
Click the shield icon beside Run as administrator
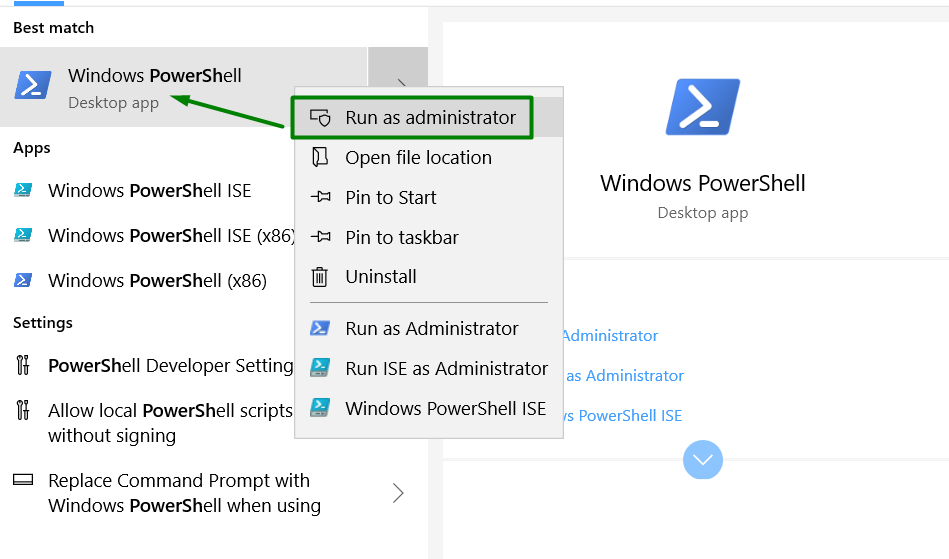click(x=320, y=117)
